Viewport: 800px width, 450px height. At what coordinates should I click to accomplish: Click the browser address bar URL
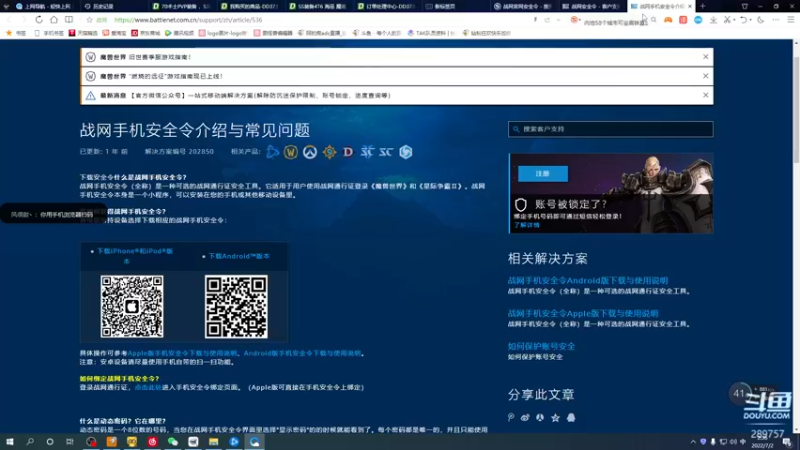point(188,20)
